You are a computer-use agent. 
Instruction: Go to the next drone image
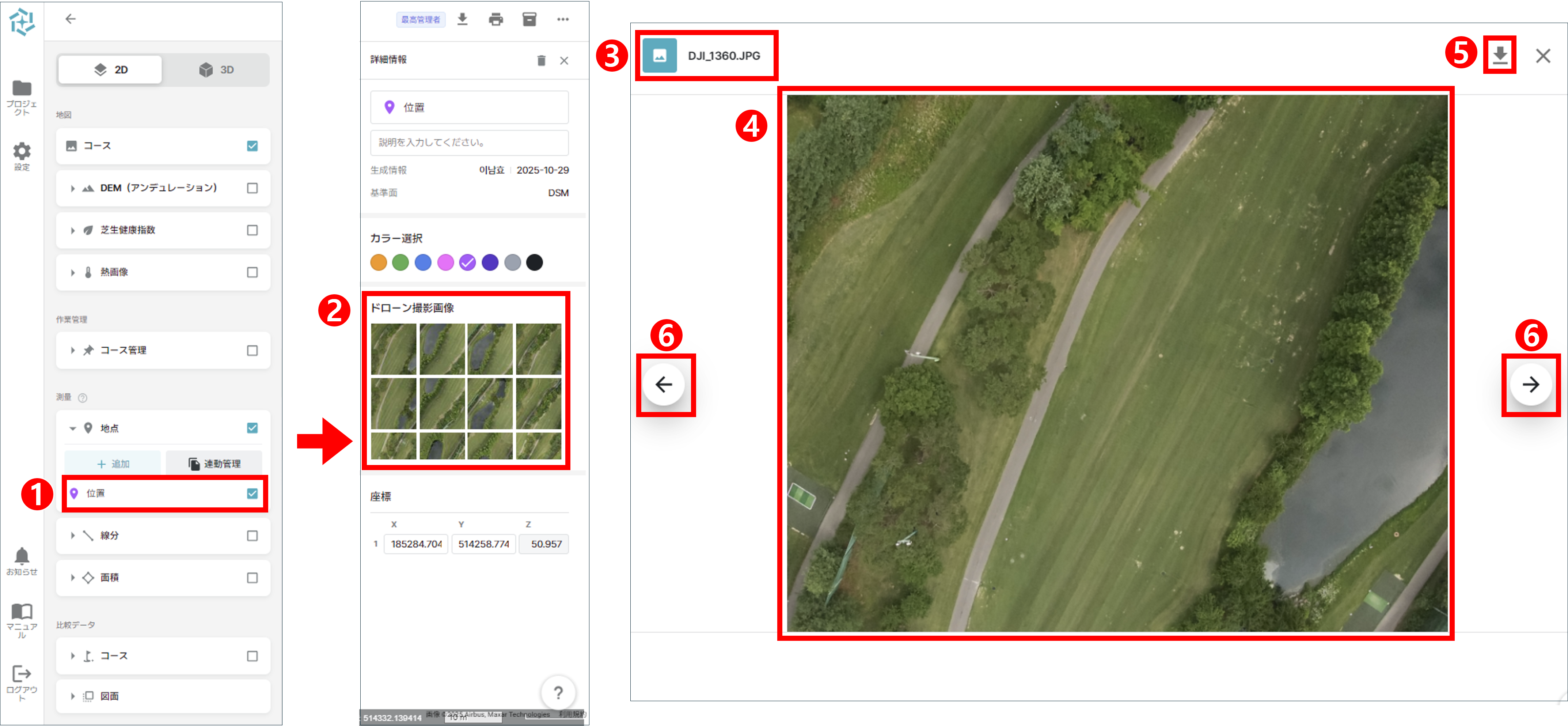1530,384
